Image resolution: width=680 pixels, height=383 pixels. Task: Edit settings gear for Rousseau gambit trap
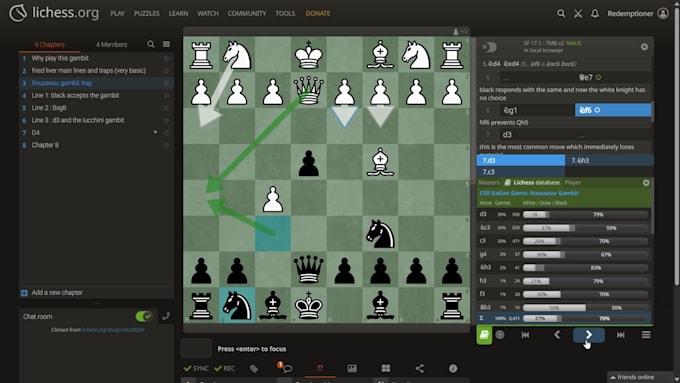166,83
